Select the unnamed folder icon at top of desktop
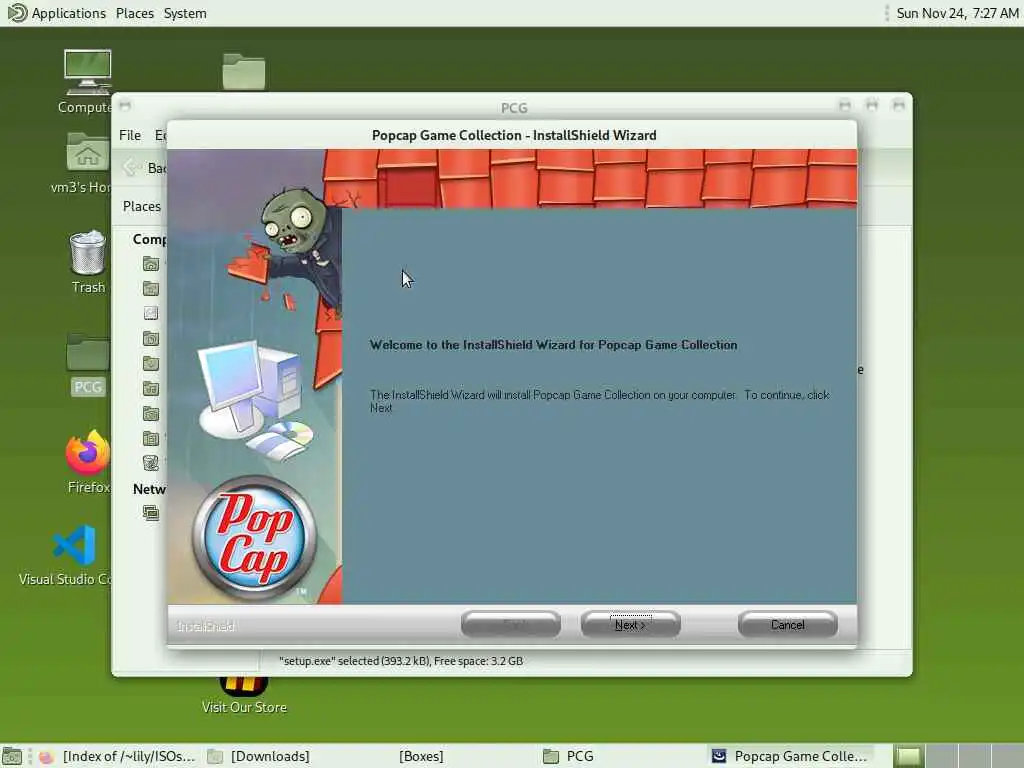Image resolution: width=1024 pixels, height=768 pixels. point(244,71)
